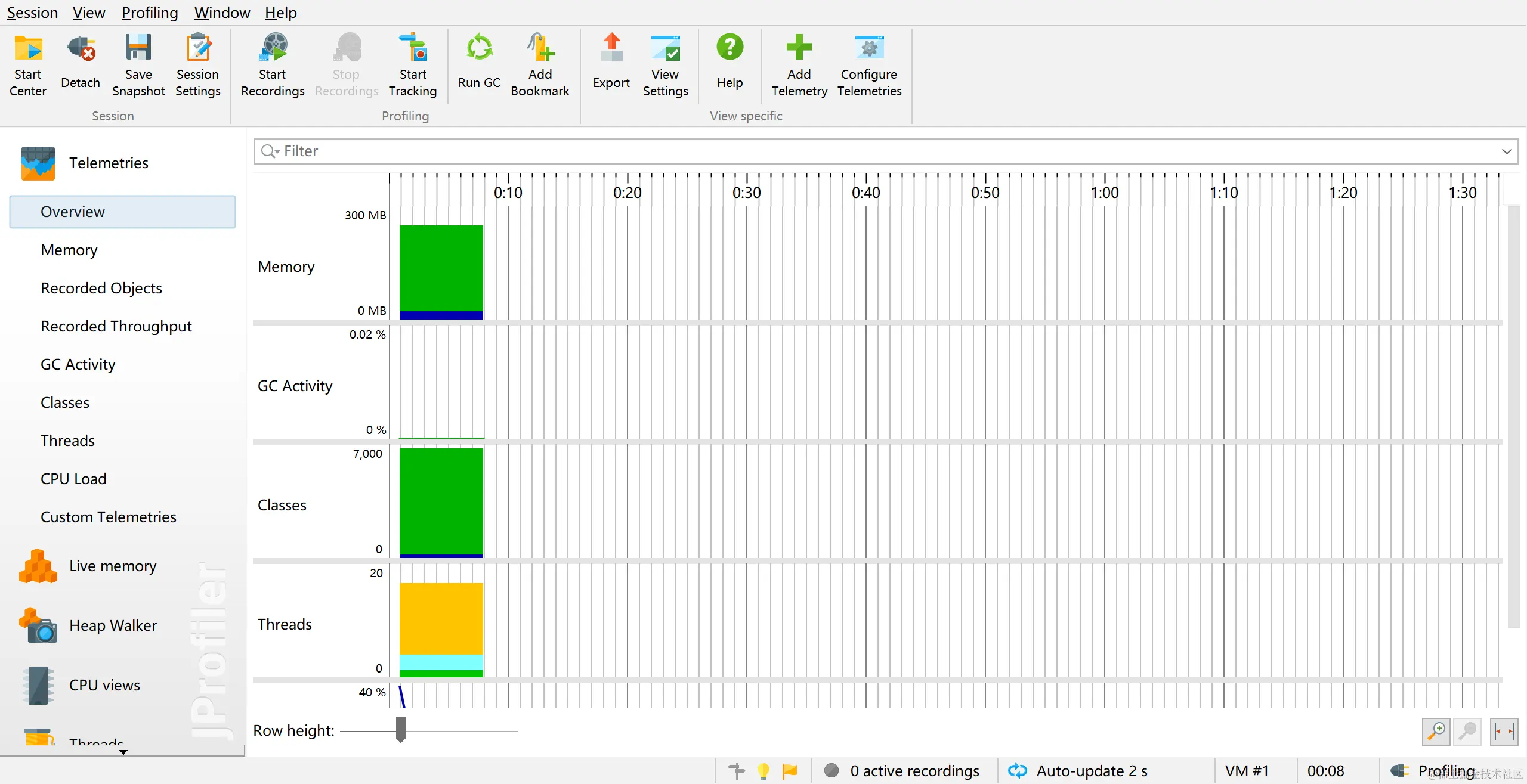Expand the Live memory section
This screenshot has height=784, width=1527.
113,566
